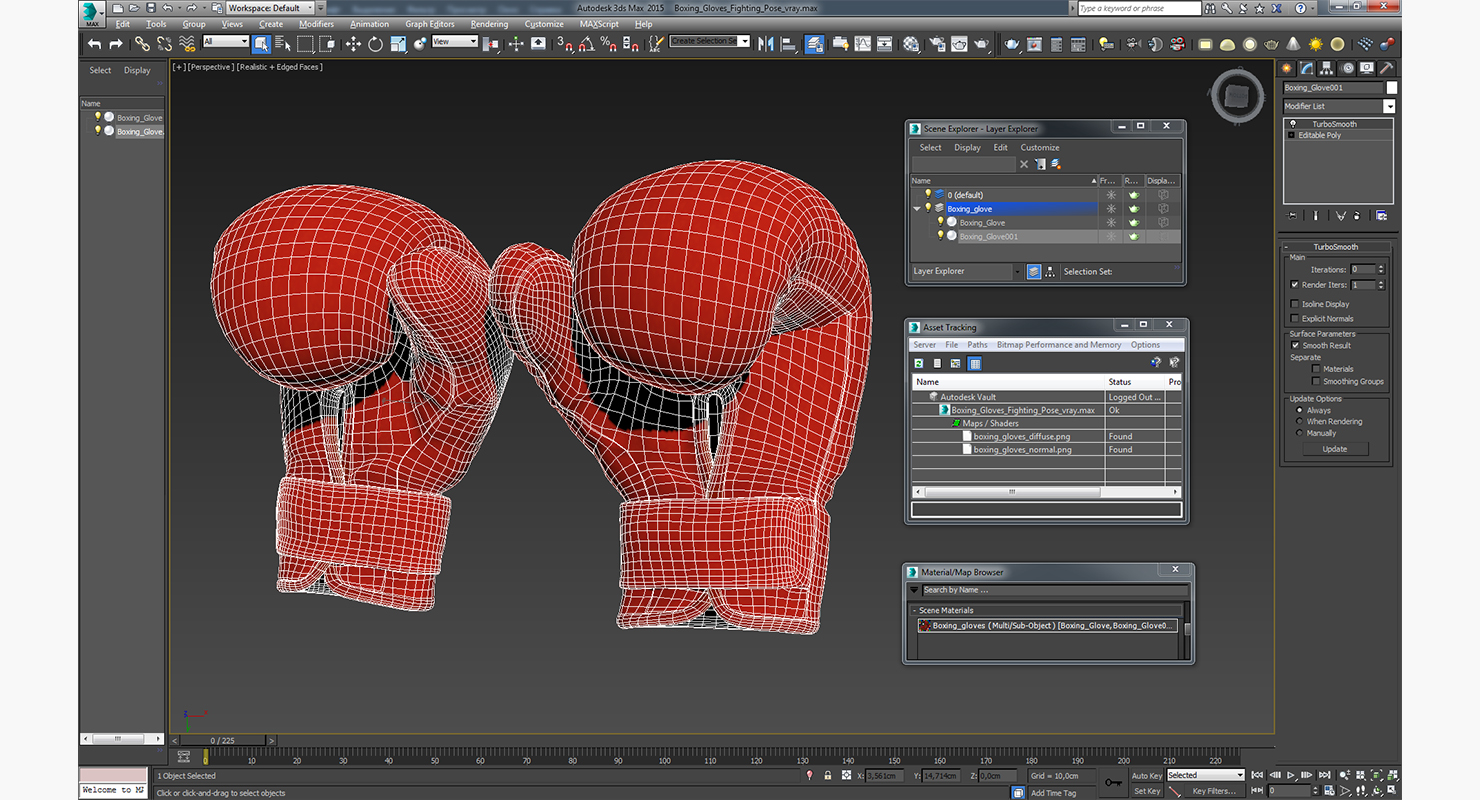Enable Separate by Smoothing Groups checkbox
Screen dimensions: 1480x800
tap(1316, 381)
